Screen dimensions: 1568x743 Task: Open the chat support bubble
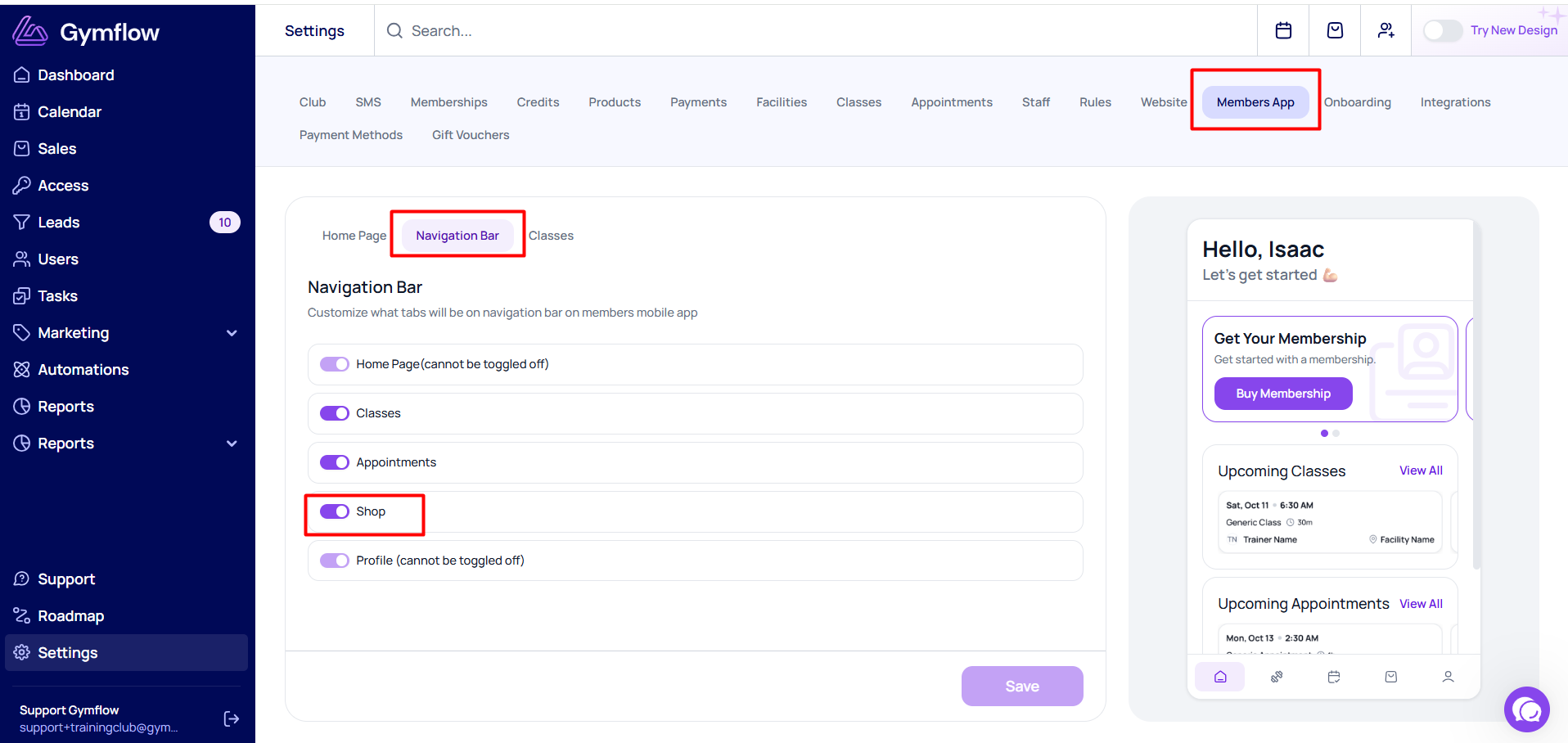tap(1527, 709)
